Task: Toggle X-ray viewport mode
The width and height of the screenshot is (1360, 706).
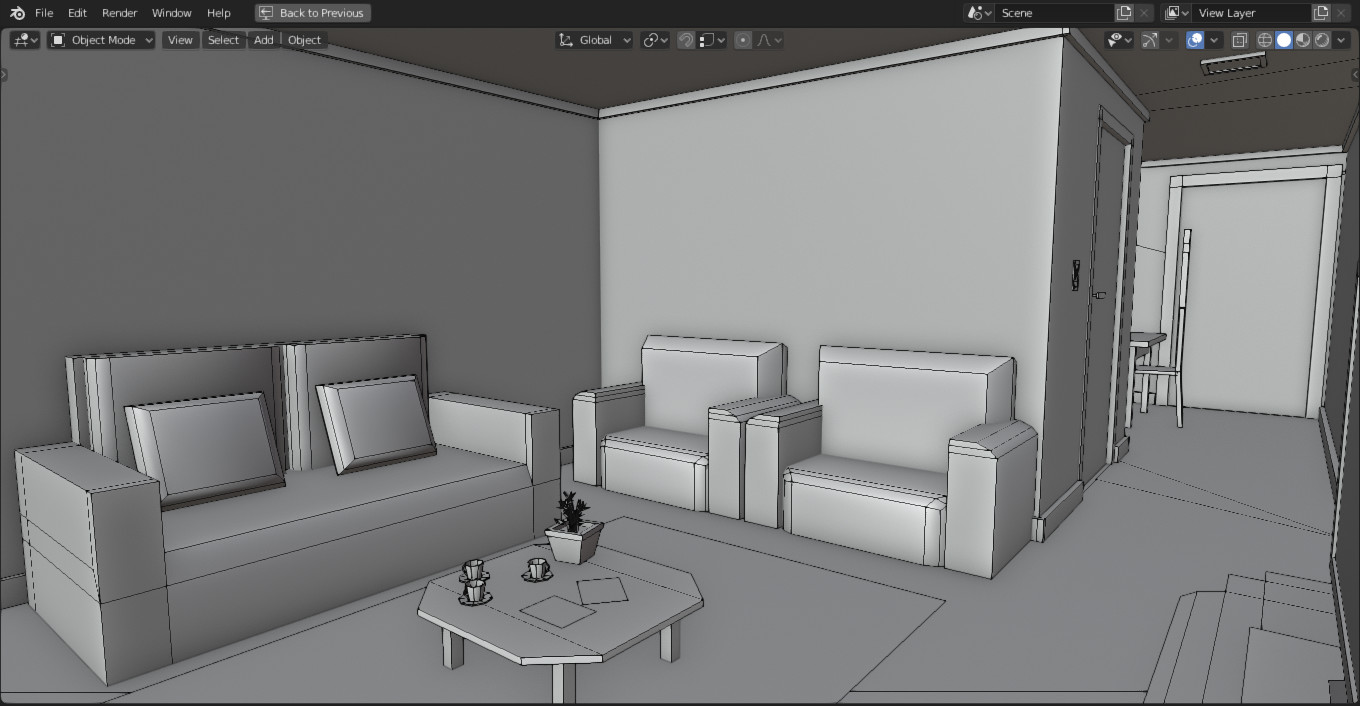Action: coord(1240,40)
